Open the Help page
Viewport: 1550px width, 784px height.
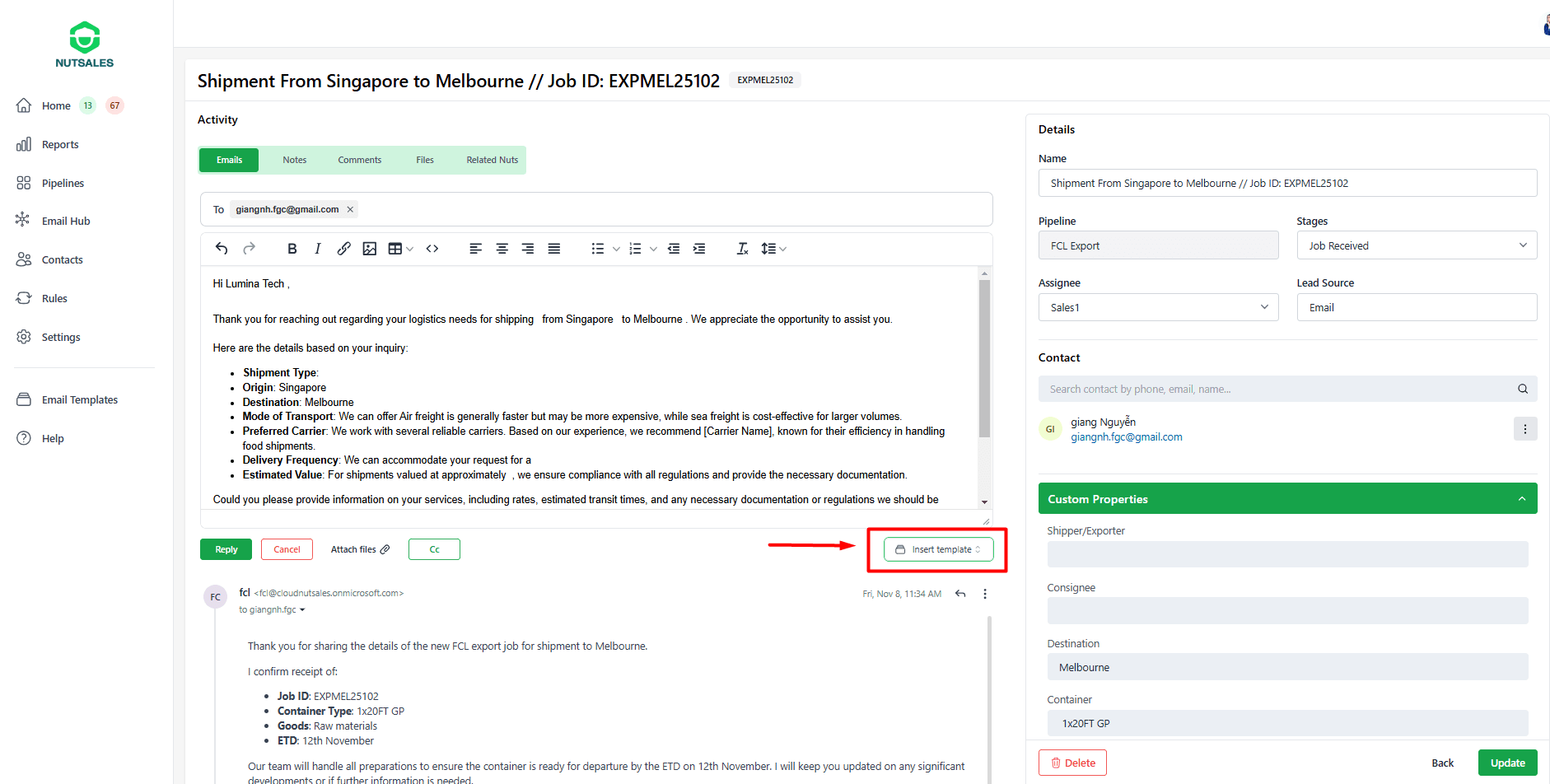[53, 438]
